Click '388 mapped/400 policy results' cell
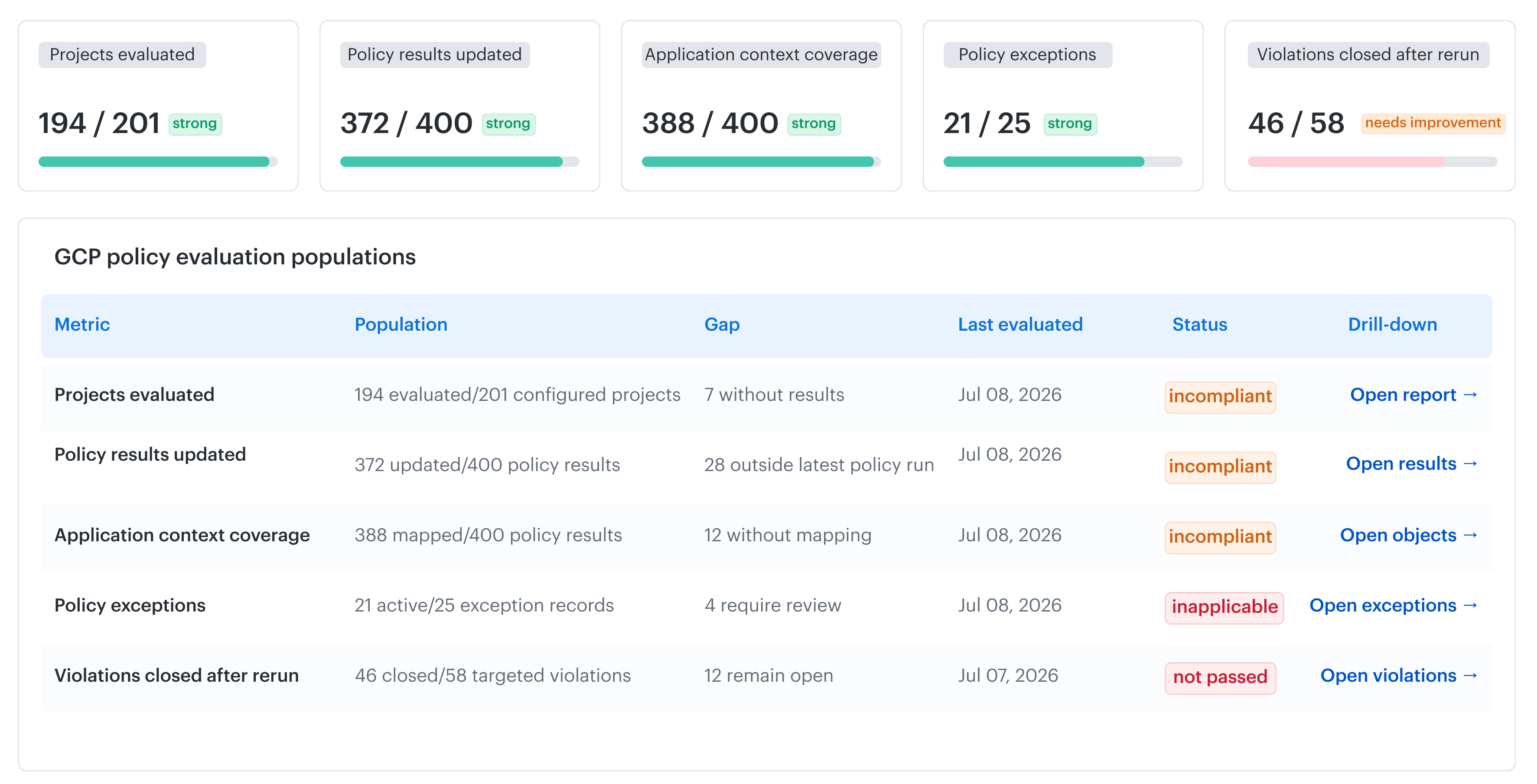This screenshot has width=1537, height=784. (488, 535)
